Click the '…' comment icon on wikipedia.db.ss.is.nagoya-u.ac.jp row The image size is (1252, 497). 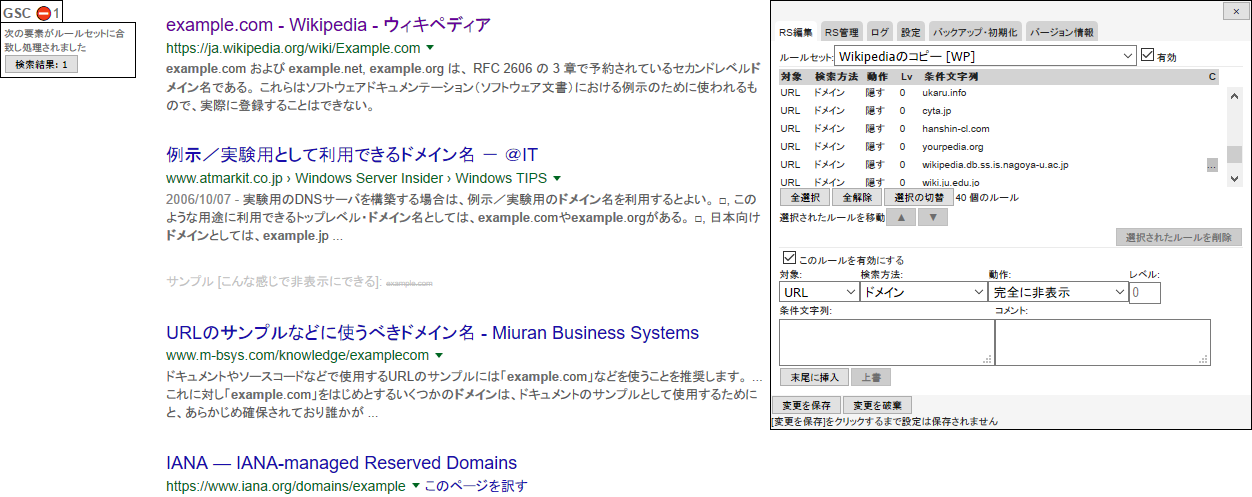[1212, 165]
